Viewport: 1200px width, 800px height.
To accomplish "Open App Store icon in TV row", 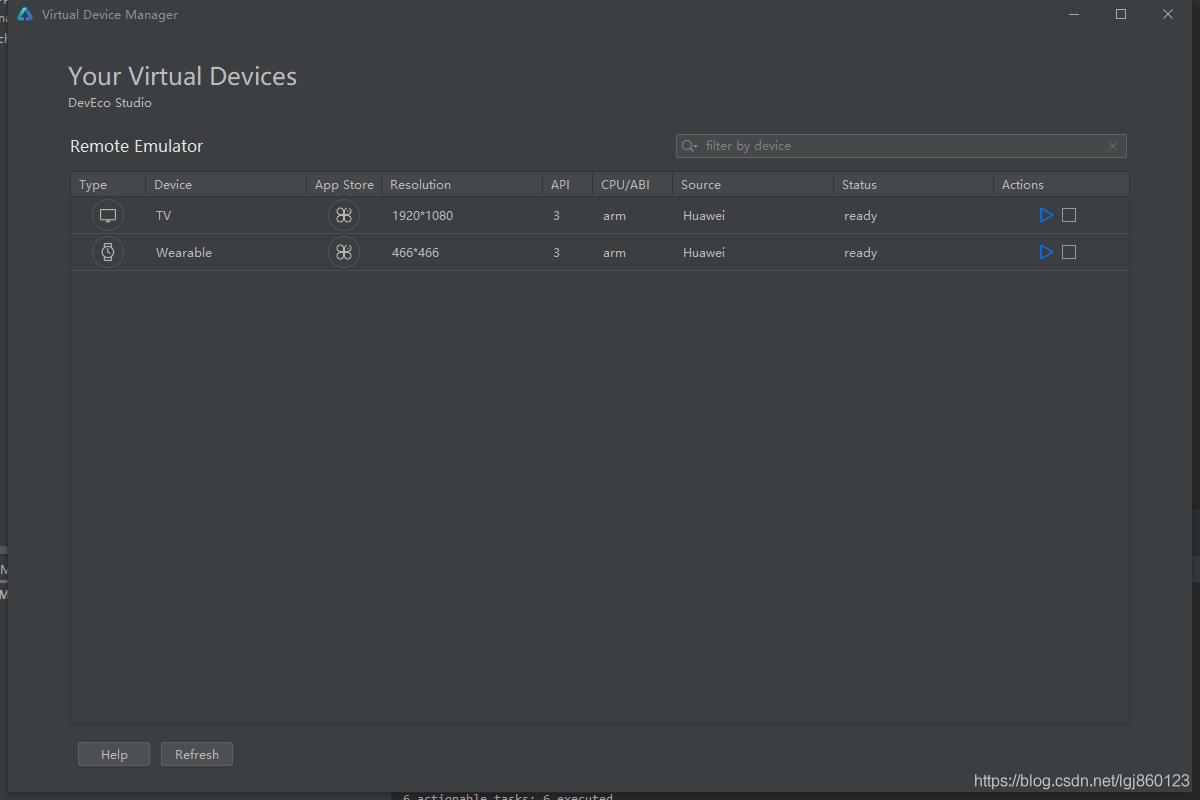I will pos(344,215).
